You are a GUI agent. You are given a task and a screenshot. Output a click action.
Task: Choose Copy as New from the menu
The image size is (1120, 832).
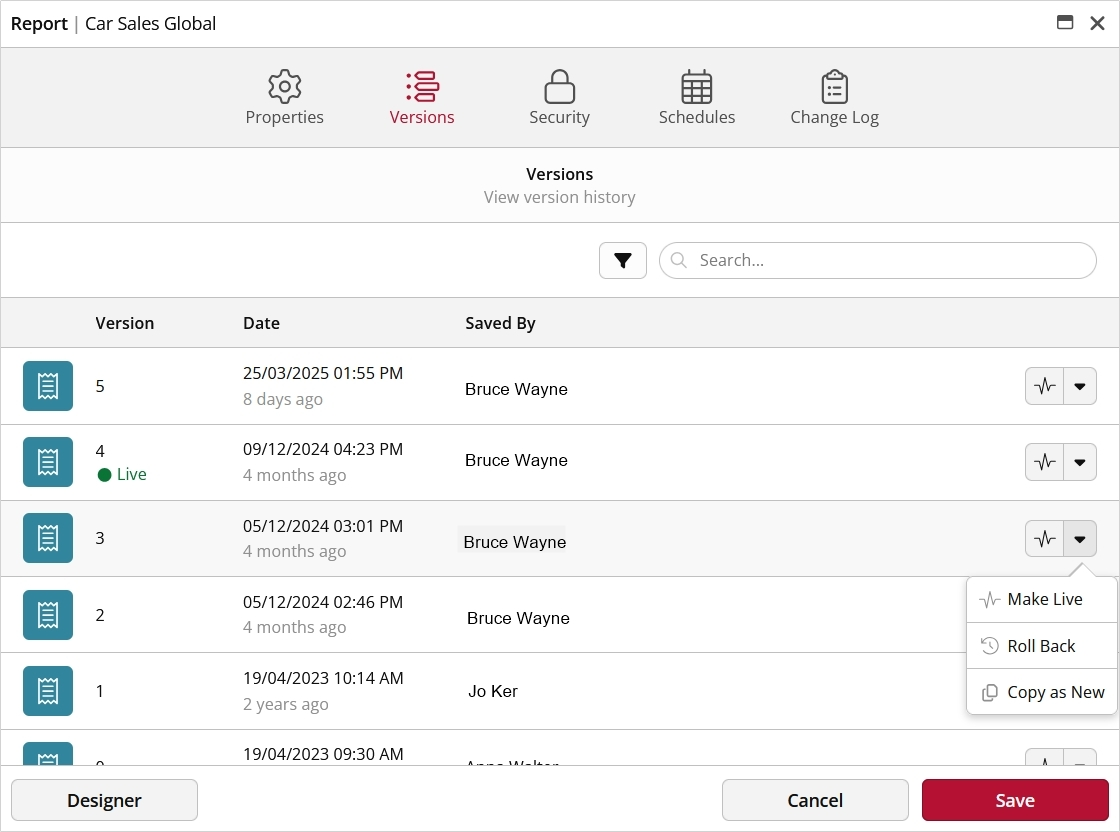point(1041,692)
